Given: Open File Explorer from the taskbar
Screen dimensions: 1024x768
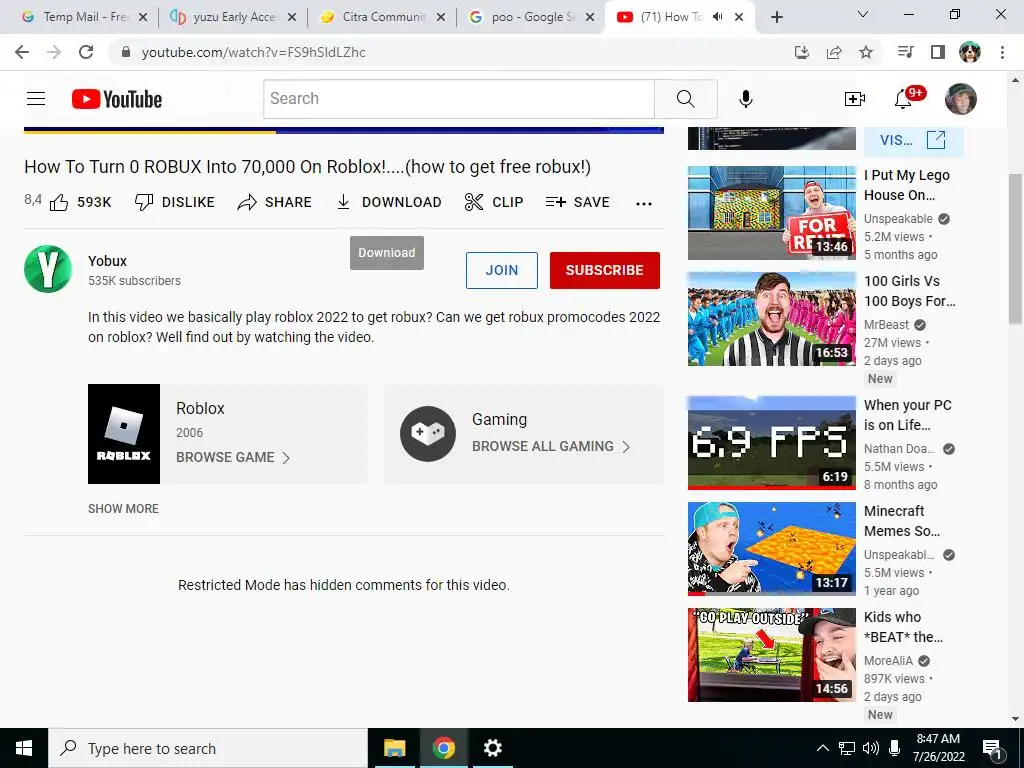Looking at the screenshot, I should coord(394,748).
